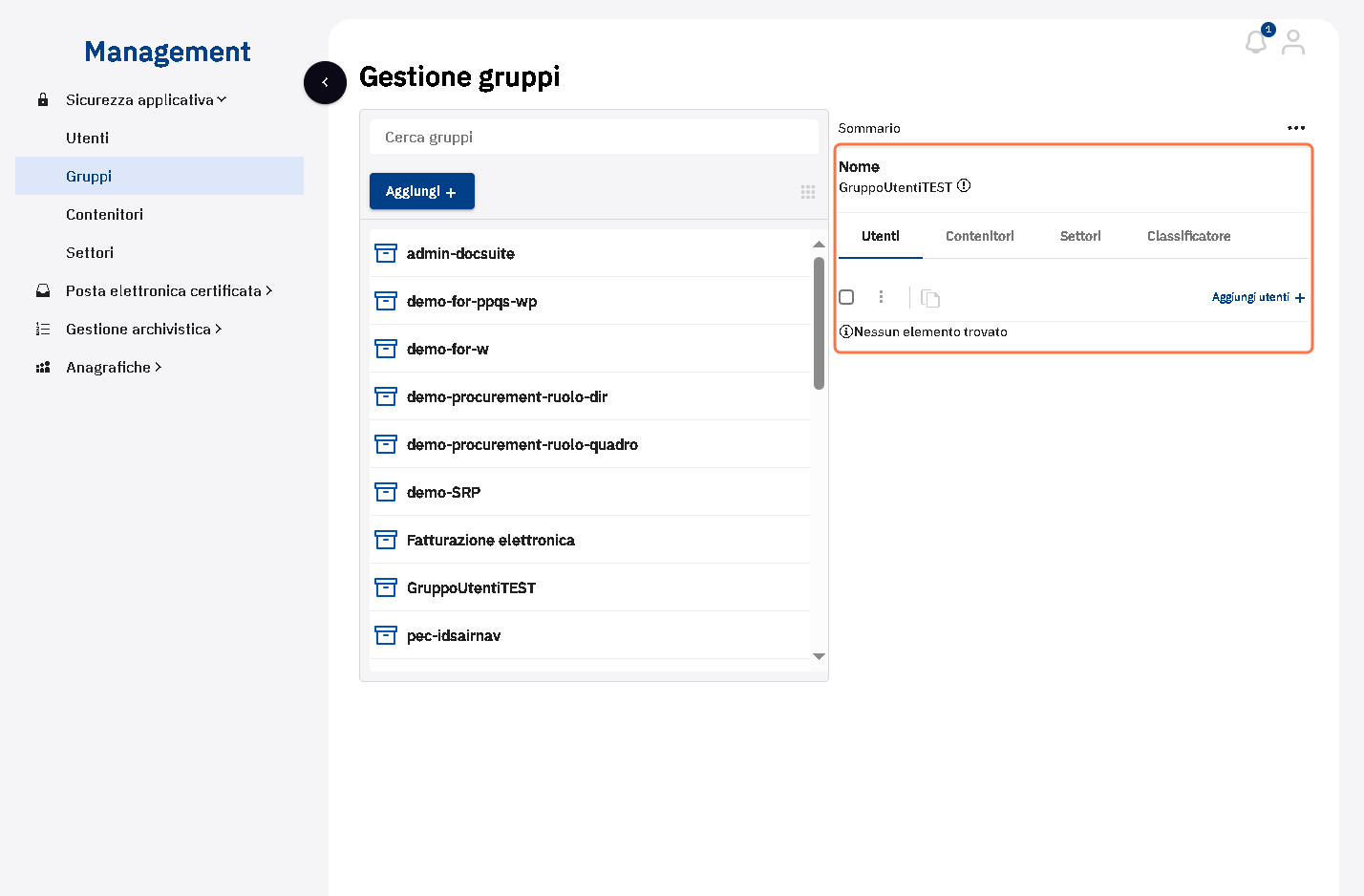Screen dimensions: 1364x896
Task: Open the three-dot menu beside Sommario
Action: pyautogui.click(x=1296, y=128)
